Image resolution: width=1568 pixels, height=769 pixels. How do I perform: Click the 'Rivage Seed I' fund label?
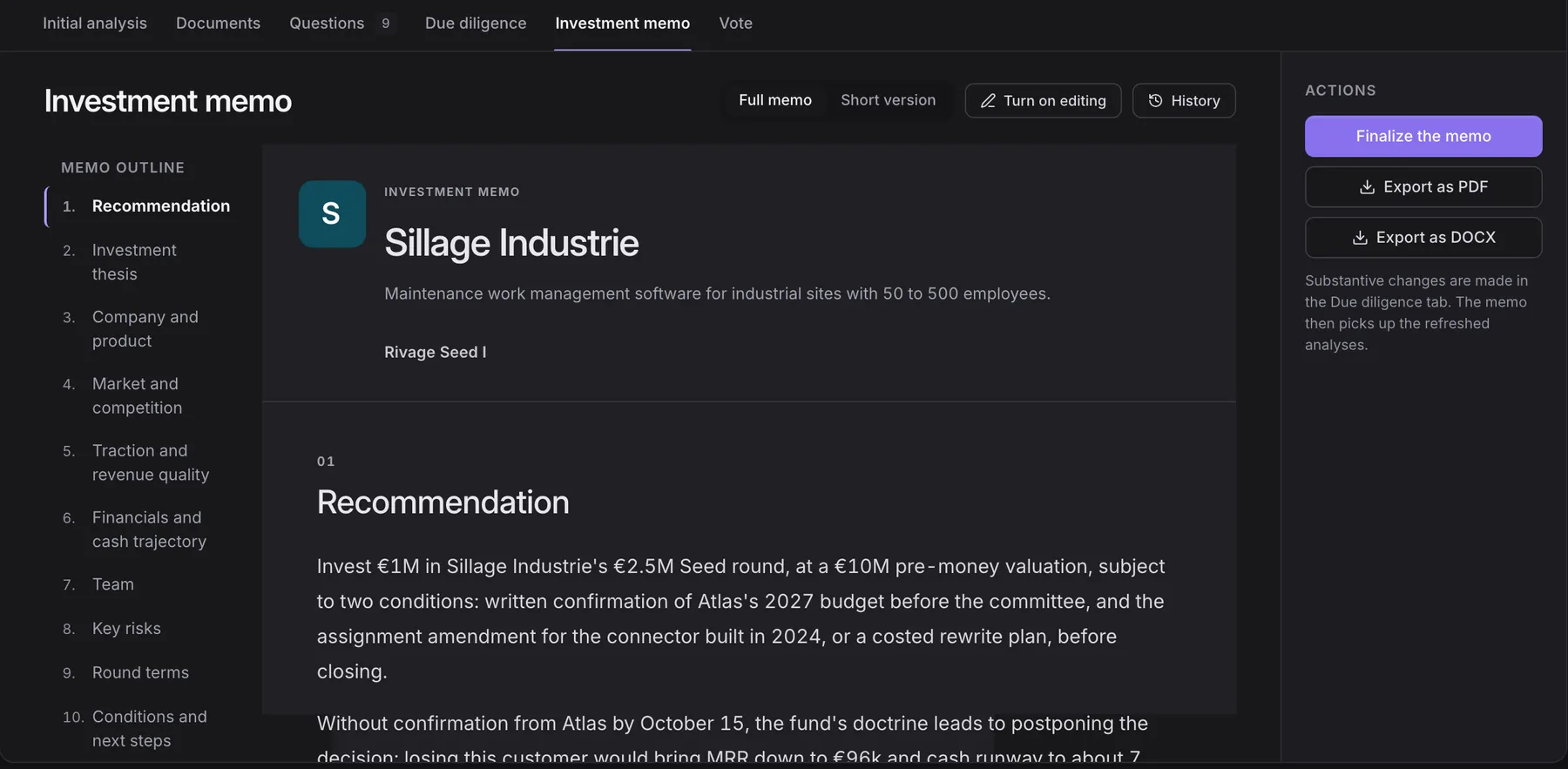(436, 352)
